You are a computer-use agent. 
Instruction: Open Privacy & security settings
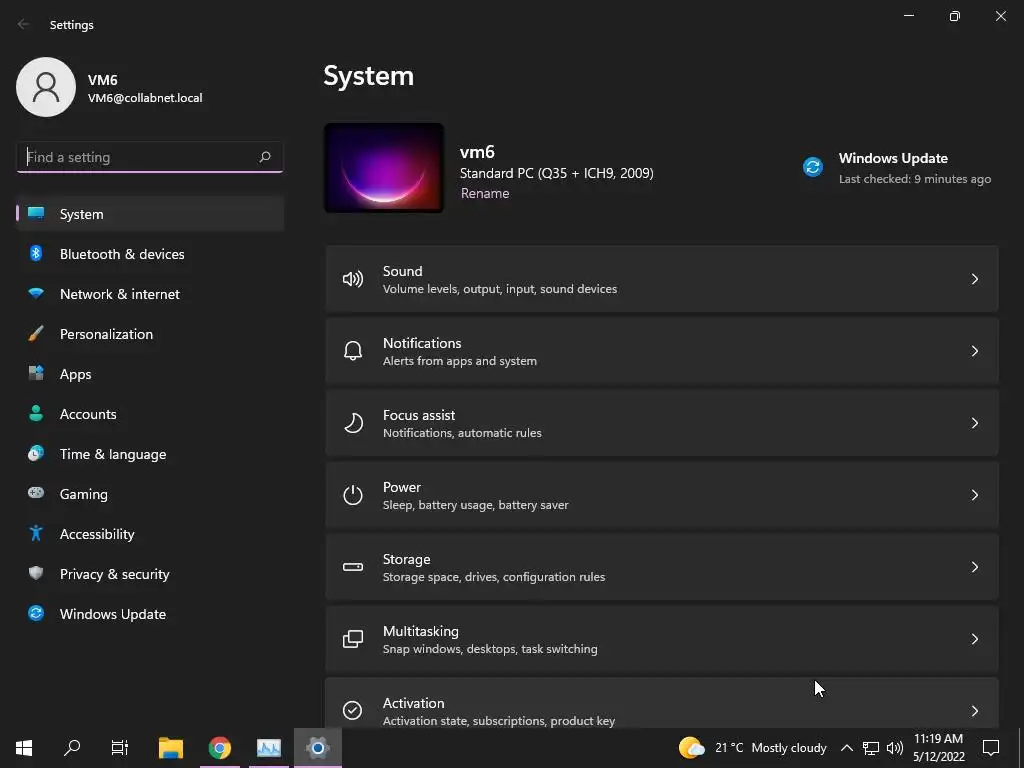click(x=150, y=573)
